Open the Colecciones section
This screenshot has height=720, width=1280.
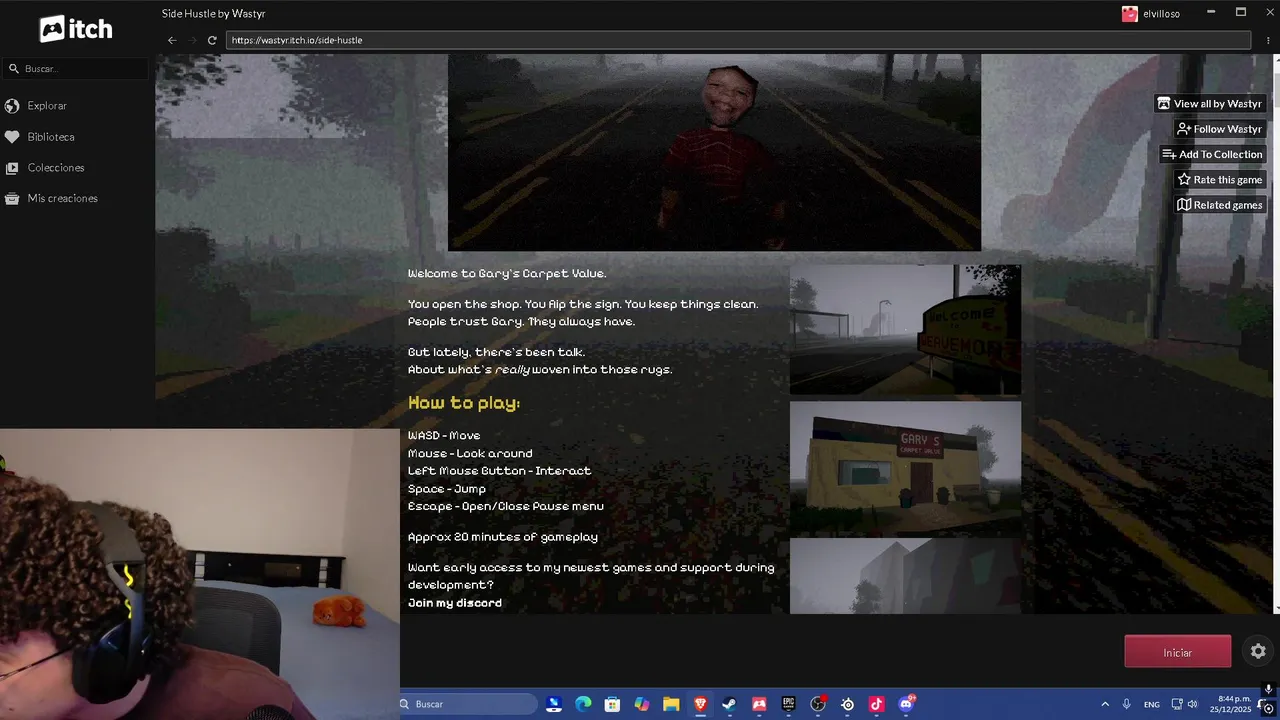coord(56,168)
